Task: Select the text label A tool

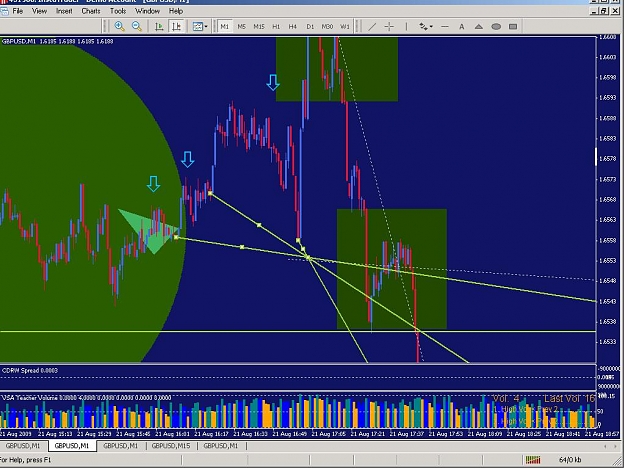Action: pyautogui.click(x=462, y=26)
